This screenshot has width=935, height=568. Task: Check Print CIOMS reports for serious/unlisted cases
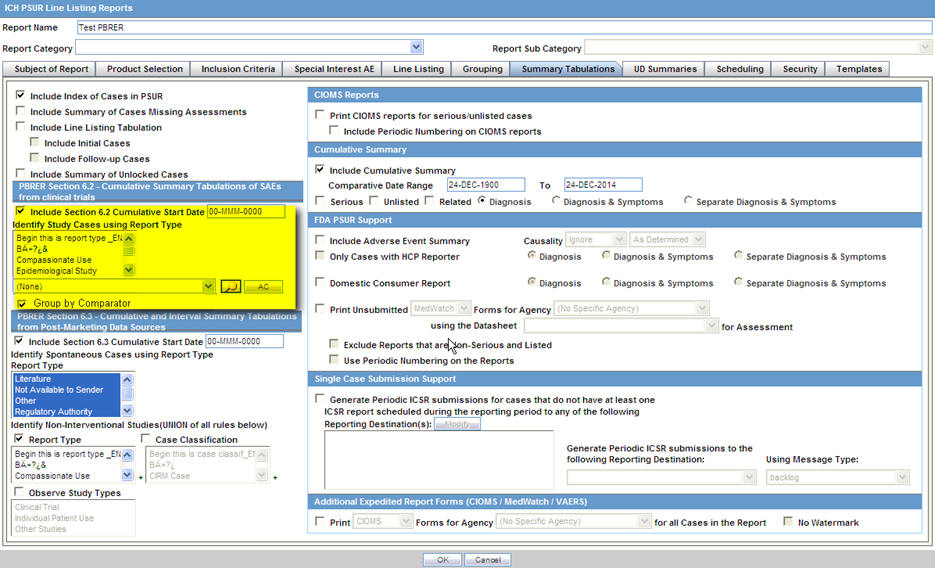click(320, 114)
